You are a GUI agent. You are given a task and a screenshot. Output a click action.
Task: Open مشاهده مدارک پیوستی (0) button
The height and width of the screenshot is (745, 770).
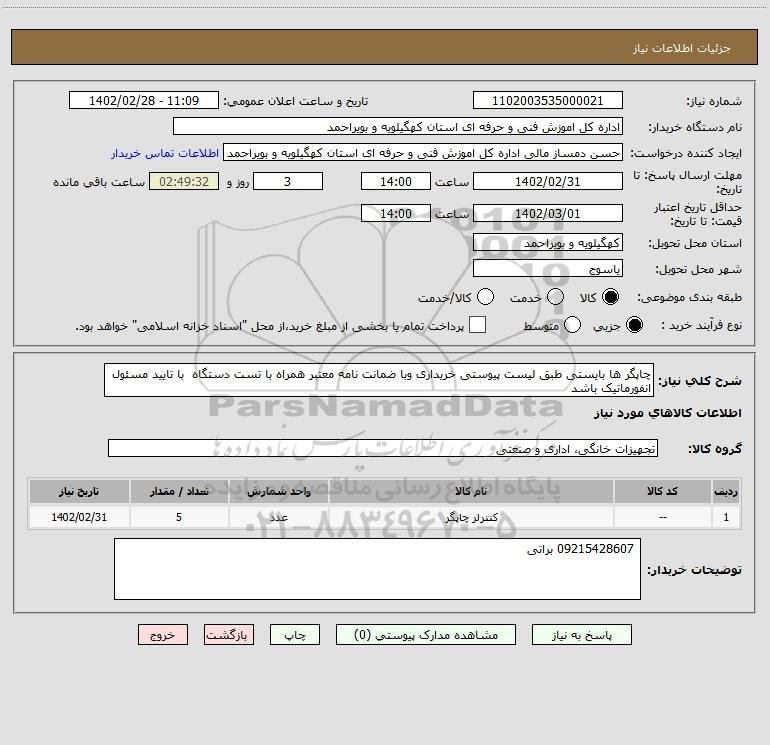tap(426, 635)
